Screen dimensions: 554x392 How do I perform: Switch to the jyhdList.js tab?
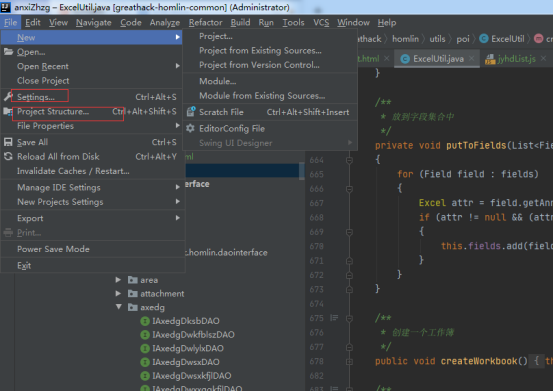(x=517, y=59)
